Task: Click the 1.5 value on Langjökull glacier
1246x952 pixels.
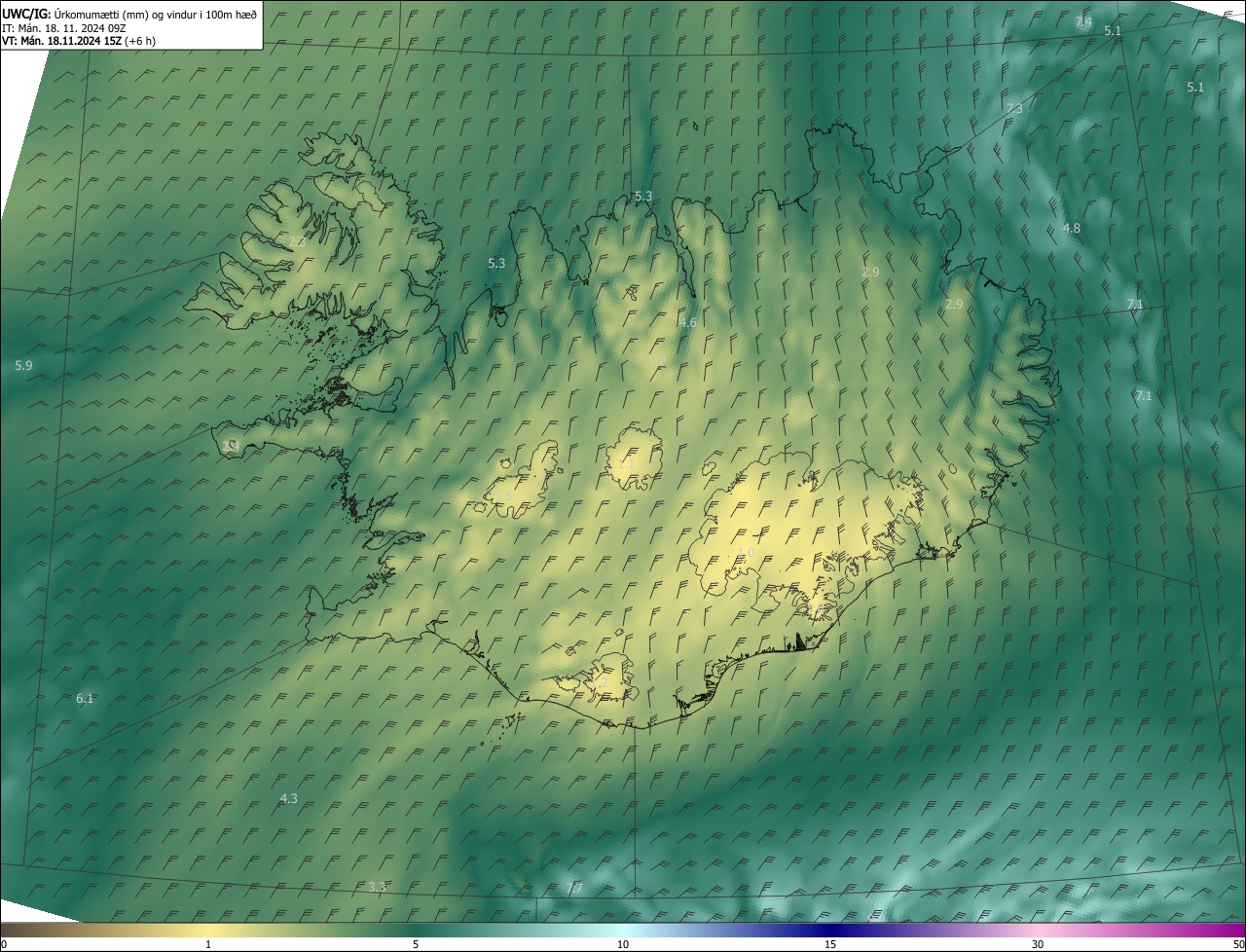Action: click(503, 496)
